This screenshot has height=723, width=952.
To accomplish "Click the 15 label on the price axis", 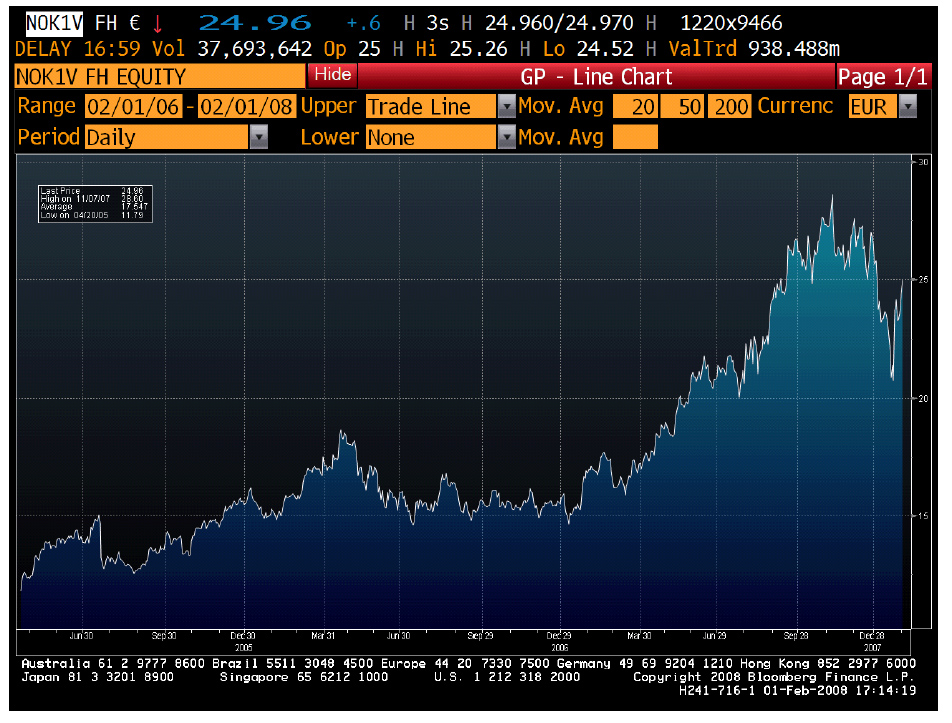I will [x=923, y=516].
